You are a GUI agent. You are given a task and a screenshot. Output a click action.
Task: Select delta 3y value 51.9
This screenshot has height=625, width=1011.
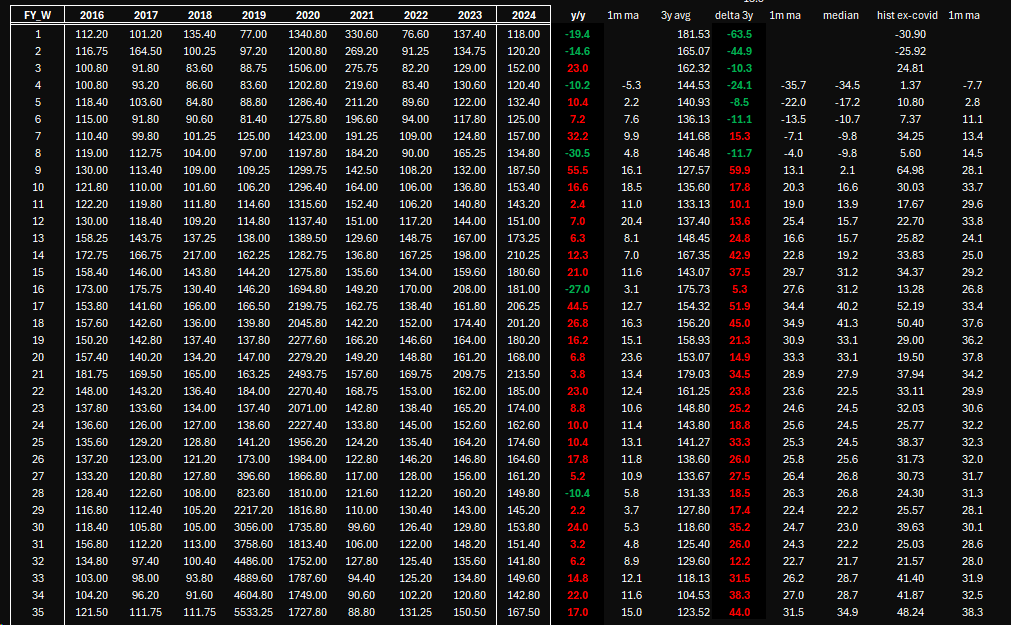[740, 306]
